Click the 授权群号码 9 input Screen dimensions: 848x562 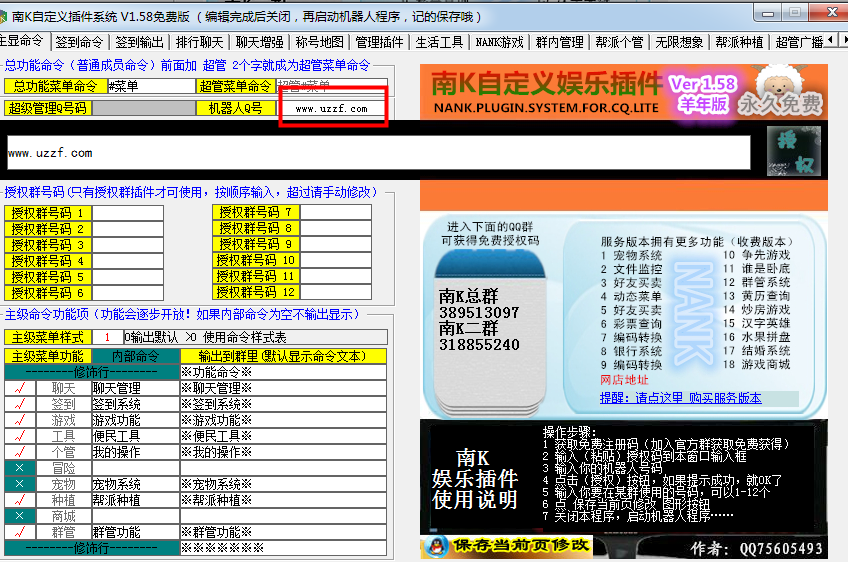[x=336, y=244]
